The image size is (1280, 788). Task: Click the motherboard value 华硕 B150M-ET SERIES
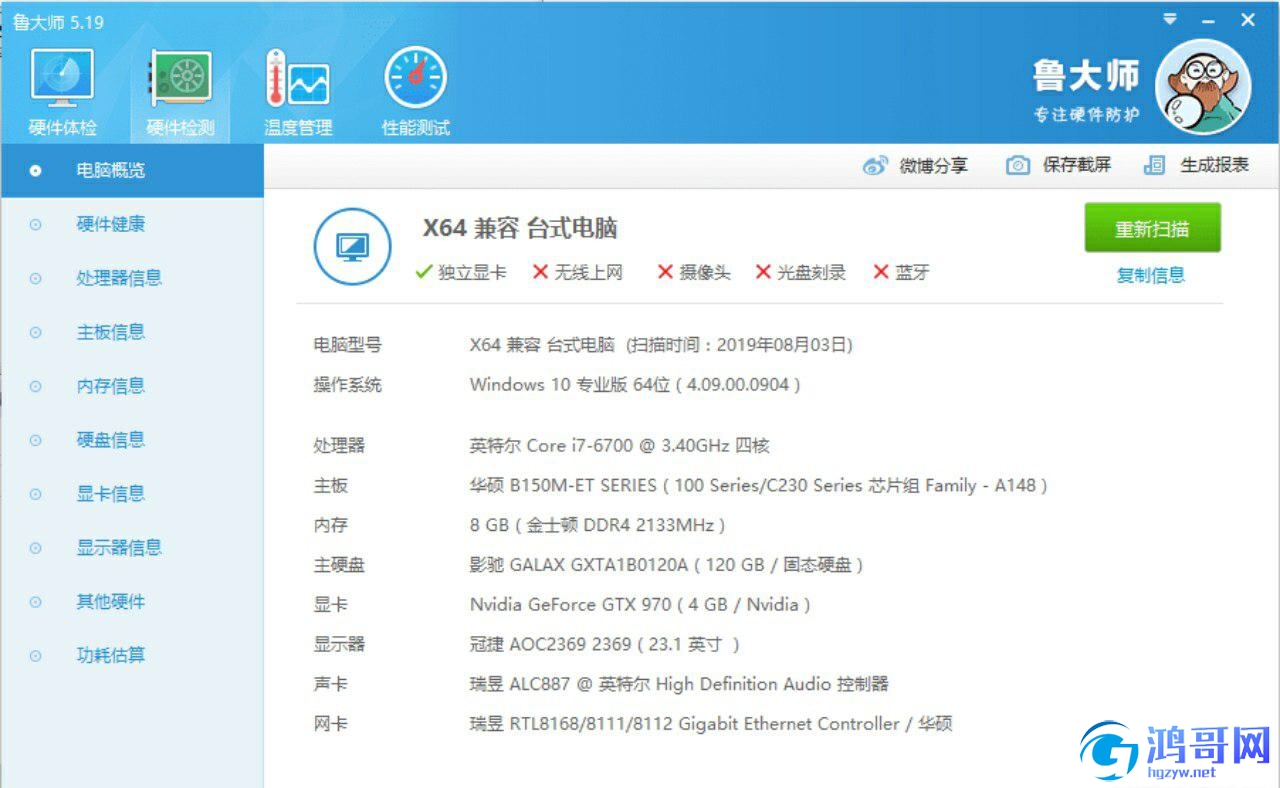758,485
